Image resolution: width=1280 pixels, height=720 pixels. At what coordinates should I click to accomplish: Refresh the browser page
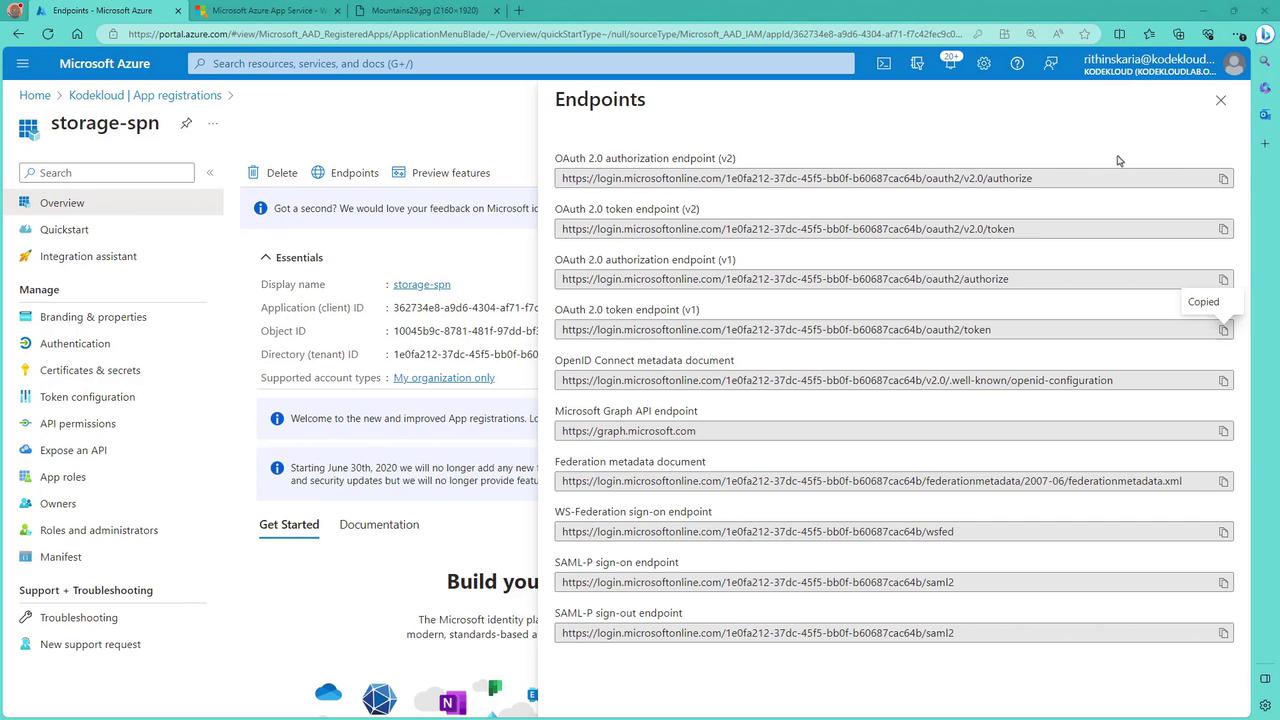pyautogui.click(x=48, y=33)
